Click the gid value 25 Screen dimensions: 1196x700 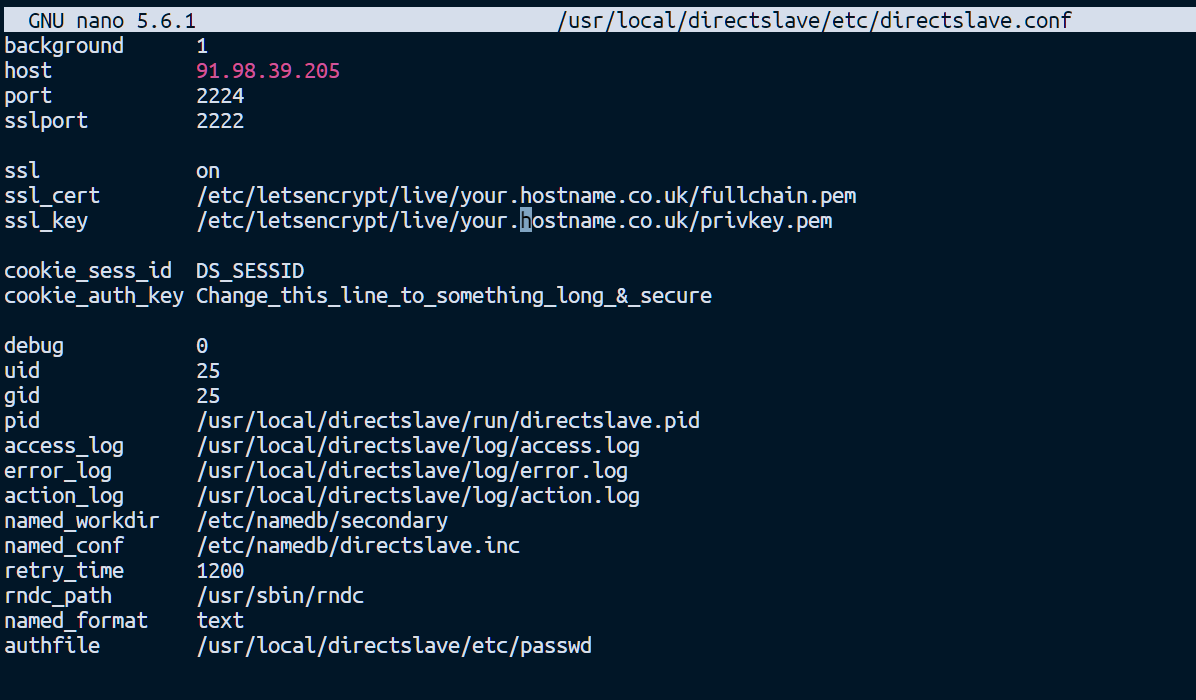(208, 396)
